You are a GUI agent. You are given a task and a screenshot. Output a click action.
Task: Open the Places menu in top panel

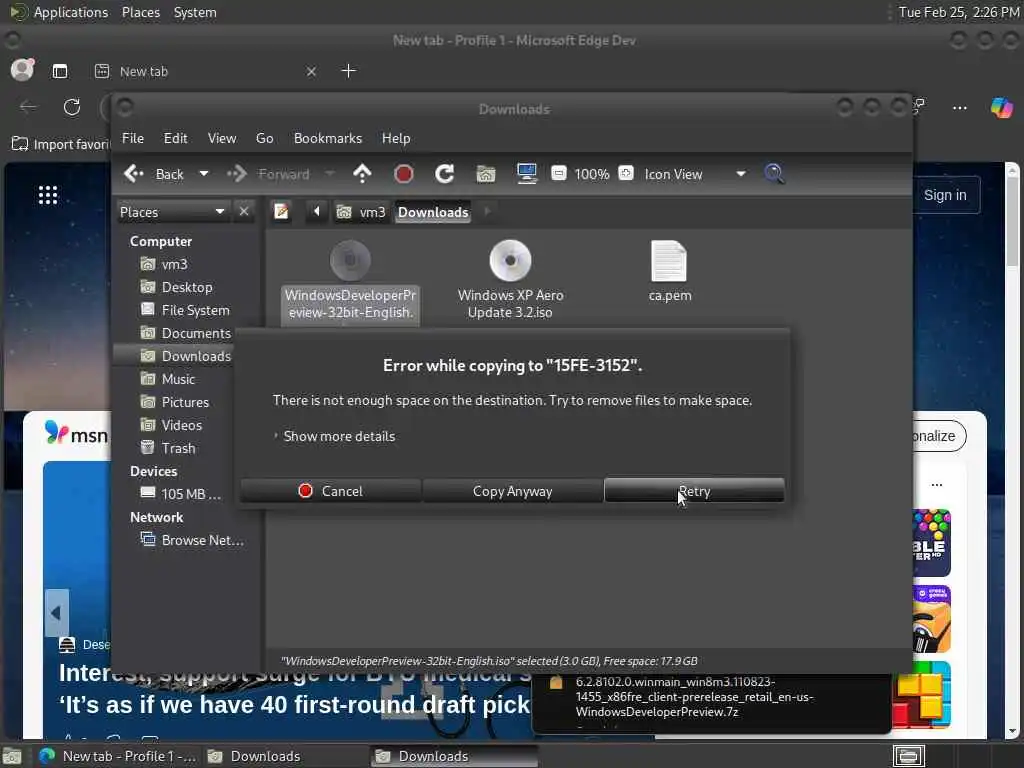pos(141,12)
